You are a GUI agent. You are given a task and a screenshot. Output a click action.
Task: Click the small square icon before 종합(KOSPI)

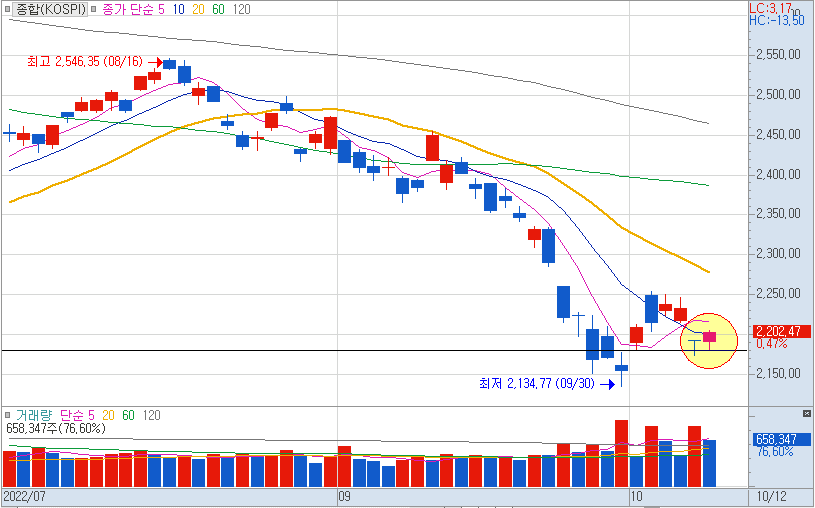click(7, 9)
